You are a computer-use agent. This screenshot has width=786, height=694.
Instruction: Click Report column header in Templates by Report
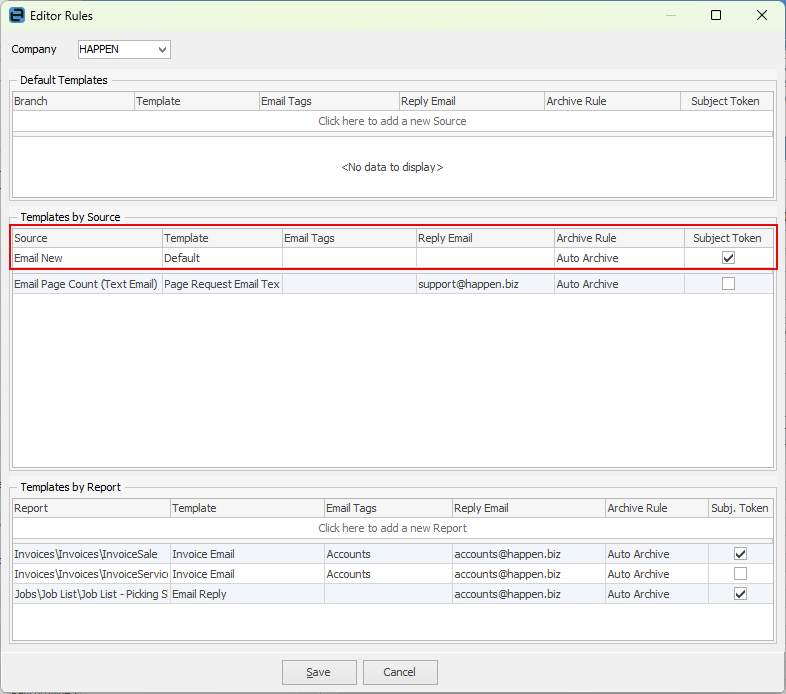coord(92,508)
